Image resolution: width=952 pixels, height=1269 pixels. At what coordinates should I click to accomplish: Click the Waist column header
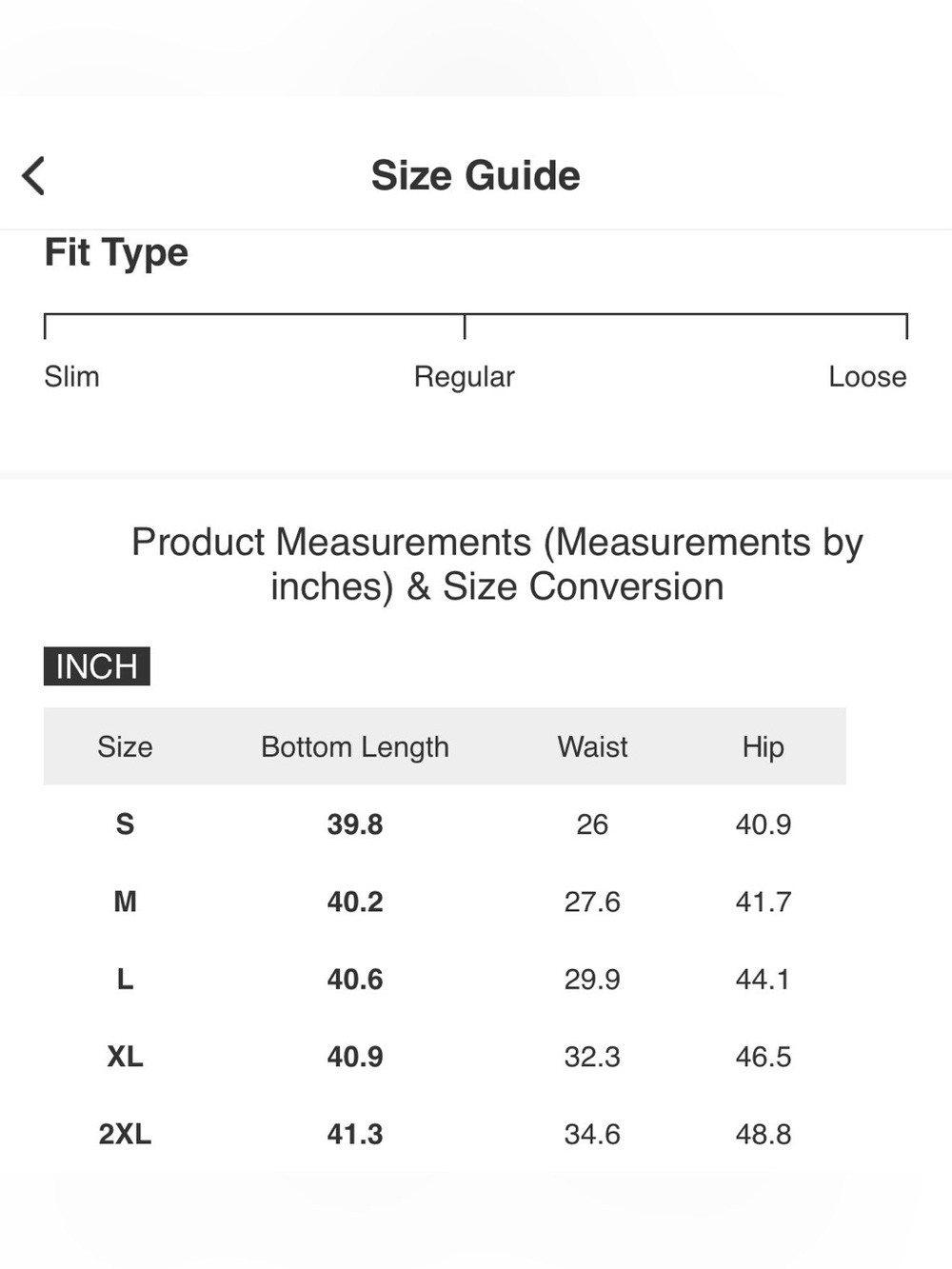pos(592,746)
